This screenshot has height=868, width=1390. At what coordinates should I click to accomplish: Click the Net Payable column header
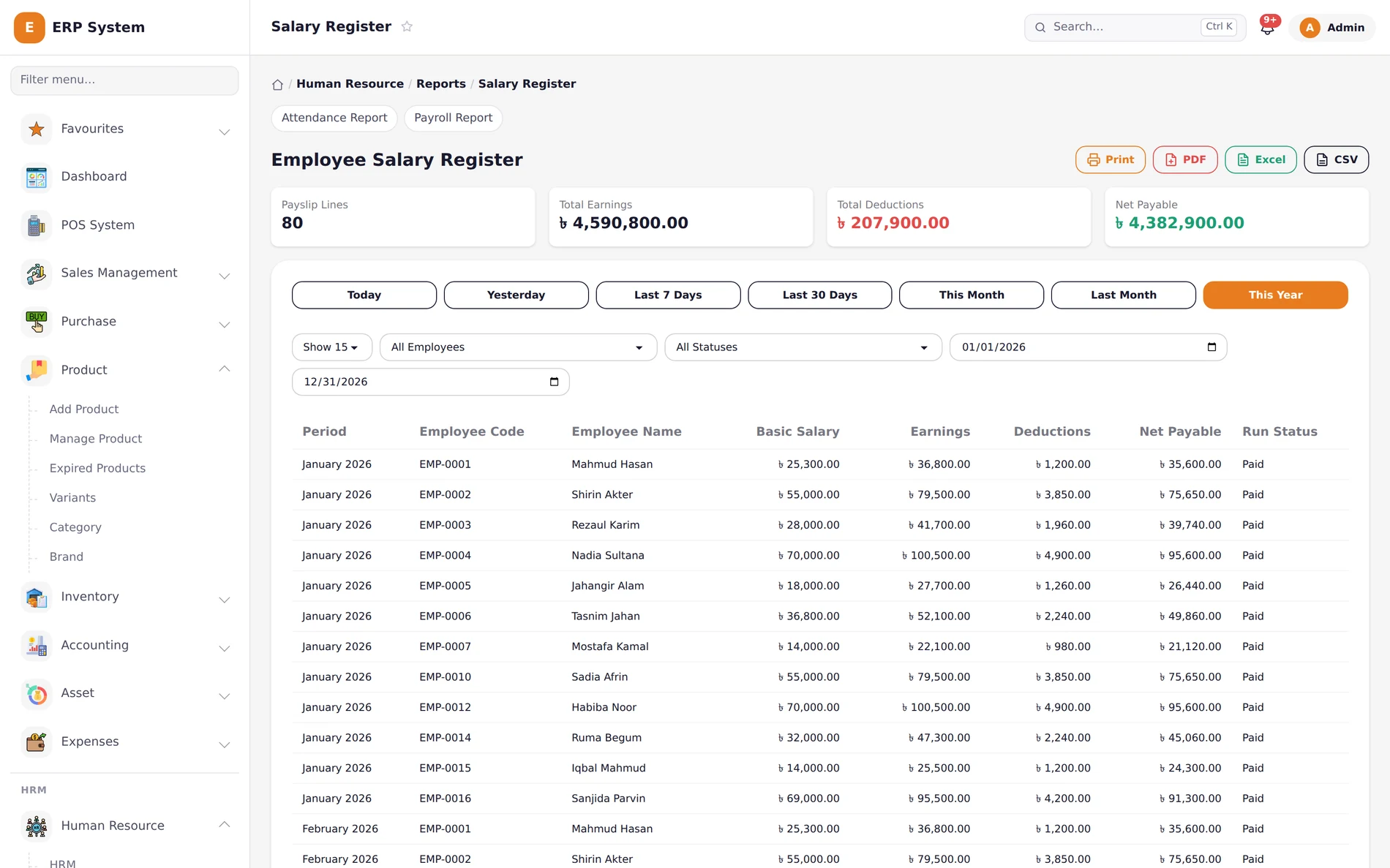tap(1180, 432)
